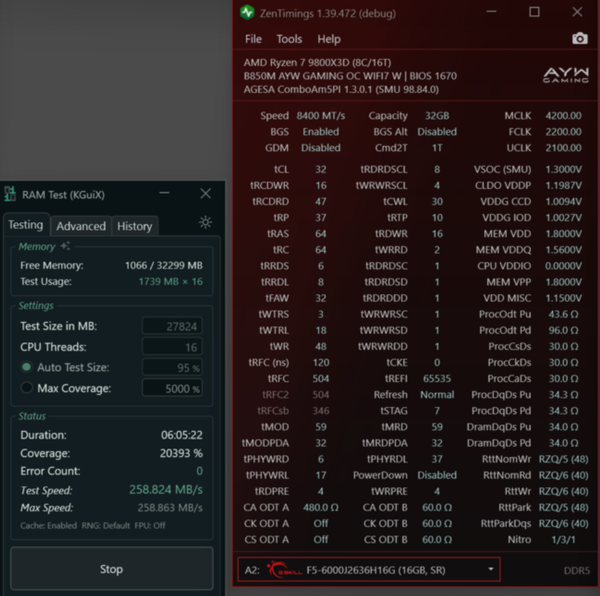Minimize the ZenTimings window
600x596 pixels.
(491, 12)
